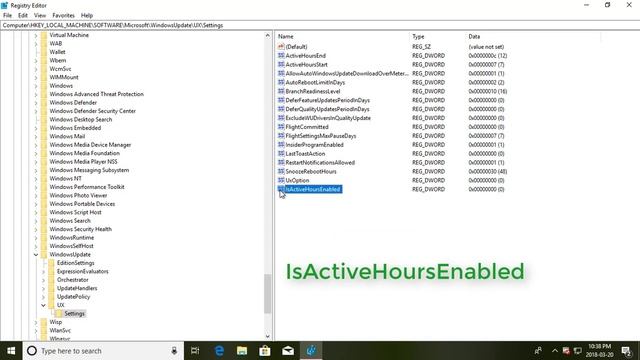
Task: Expand the UpdateHandlers tree node
Action: click(43, 289)
